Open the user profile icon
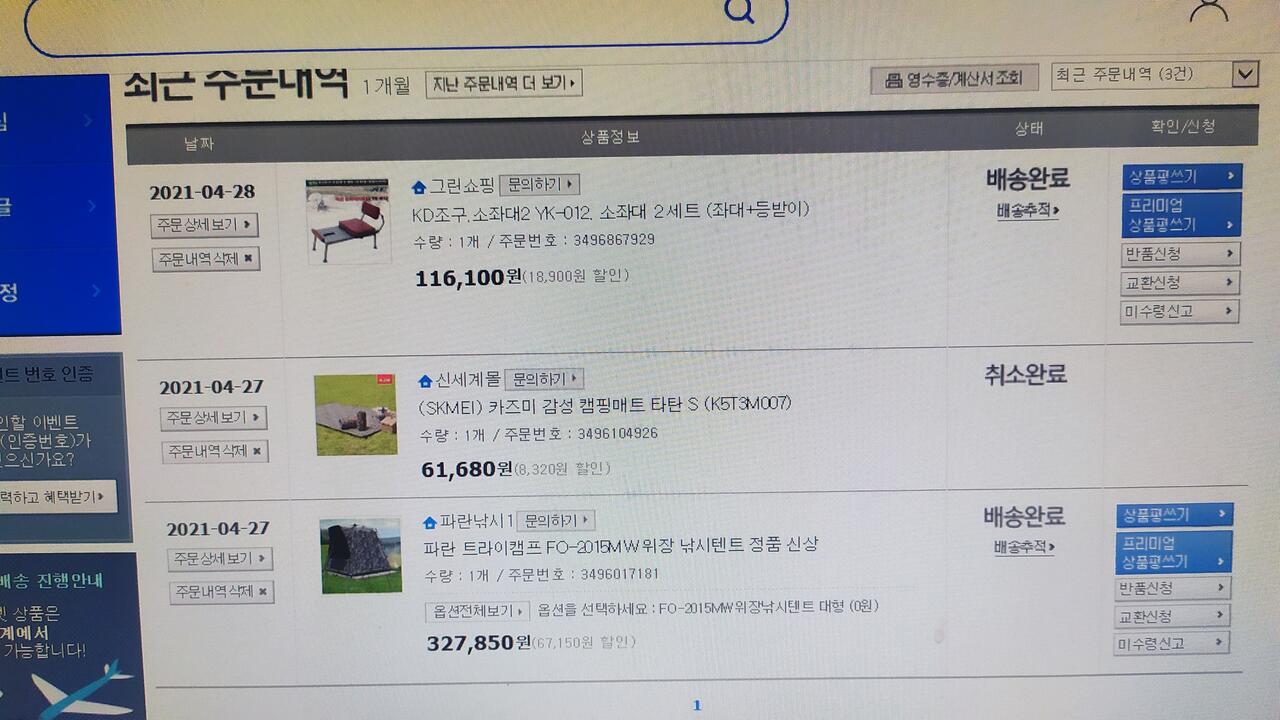The width and height of the screenshot is (1280, 720). tap(1208, 10)
